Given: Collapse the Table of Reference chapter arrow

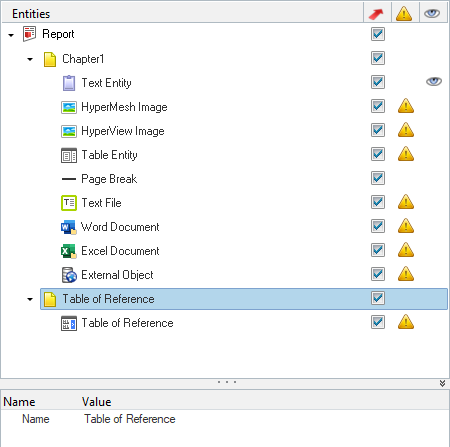Looking at the screenshot, I should [x=30, y=299].
